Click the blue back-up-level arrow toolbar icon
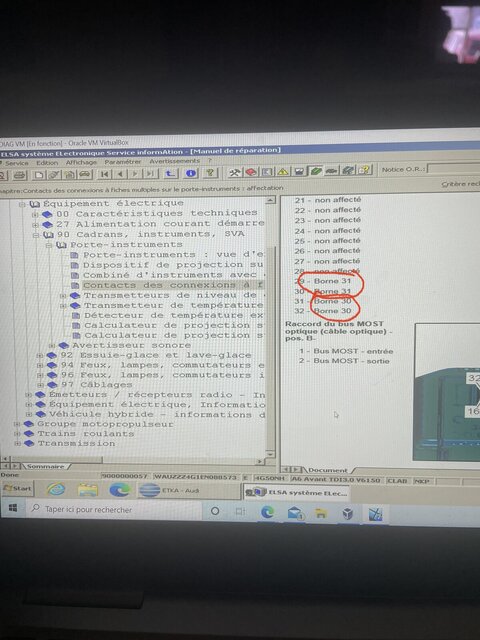480x640 pixels. pyautogui.click(x=171, y=173)
